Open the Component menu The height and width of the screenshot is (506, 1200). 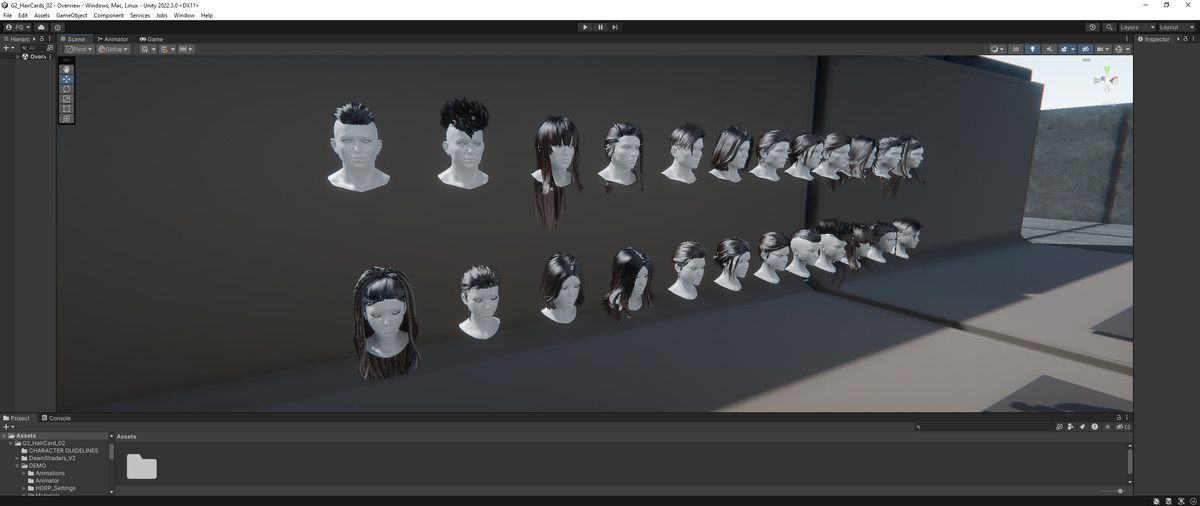click(109, 15)
